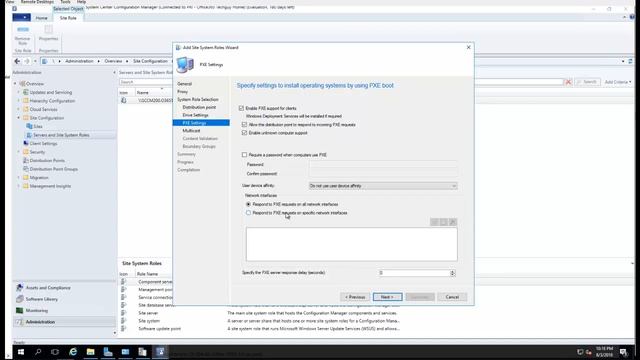Click the Software update point row icon
This screenshot has height=360, width=640.
[x=124, y=329]
